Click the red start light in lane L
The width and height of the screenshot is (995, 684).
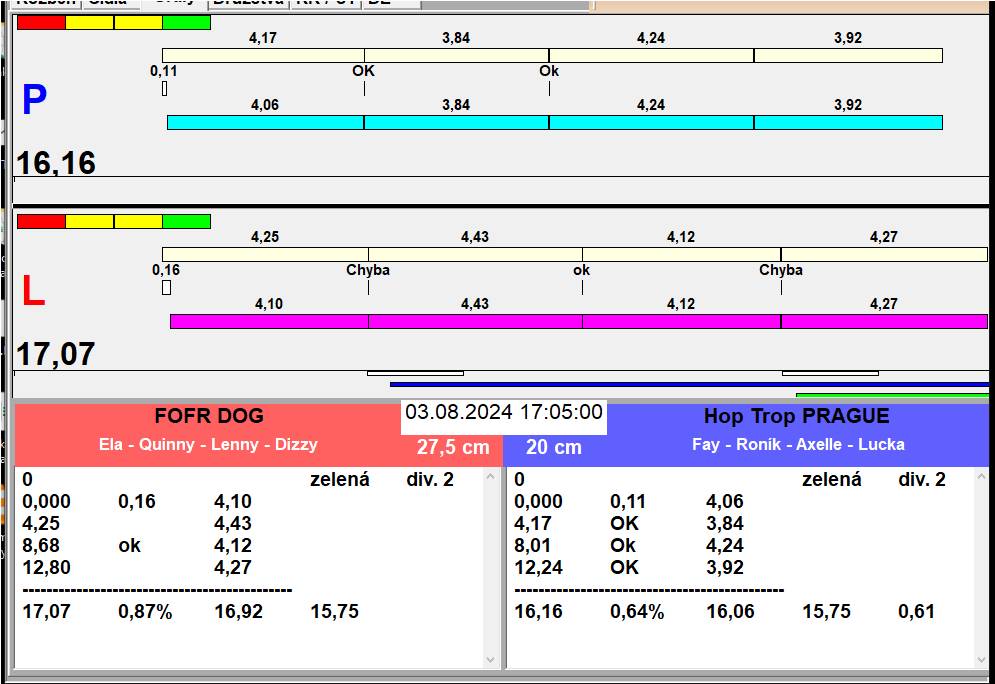click(x=41, y=221)
